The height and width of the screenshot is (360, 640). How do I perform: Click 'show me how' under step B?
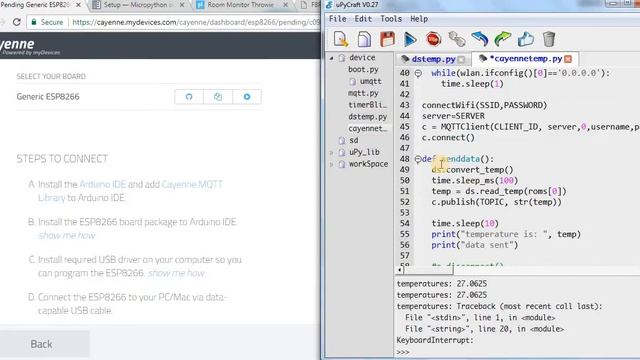(67, 236)
